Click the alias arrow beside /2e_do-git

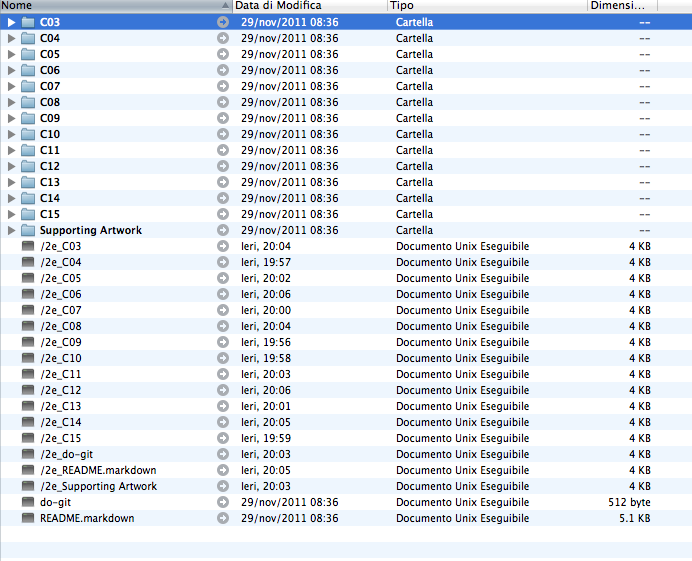pyautogui.click(x=223, y=454)
